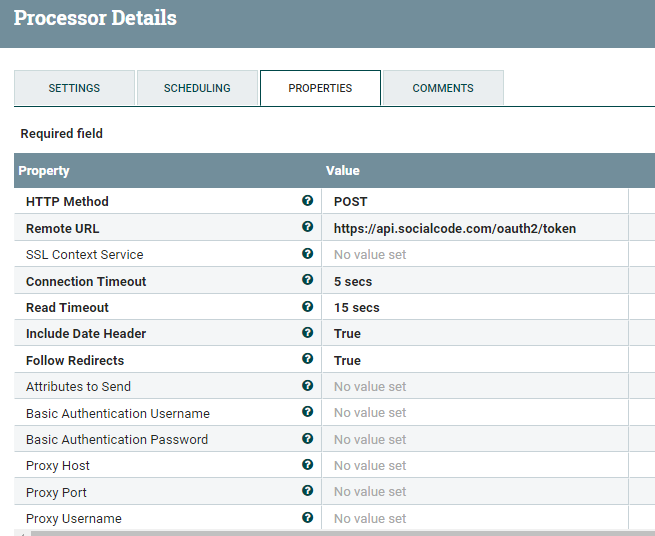Click the help icon for Connection Timeout
This screenshot has height=536, width=655.
[x=308, y=280]
